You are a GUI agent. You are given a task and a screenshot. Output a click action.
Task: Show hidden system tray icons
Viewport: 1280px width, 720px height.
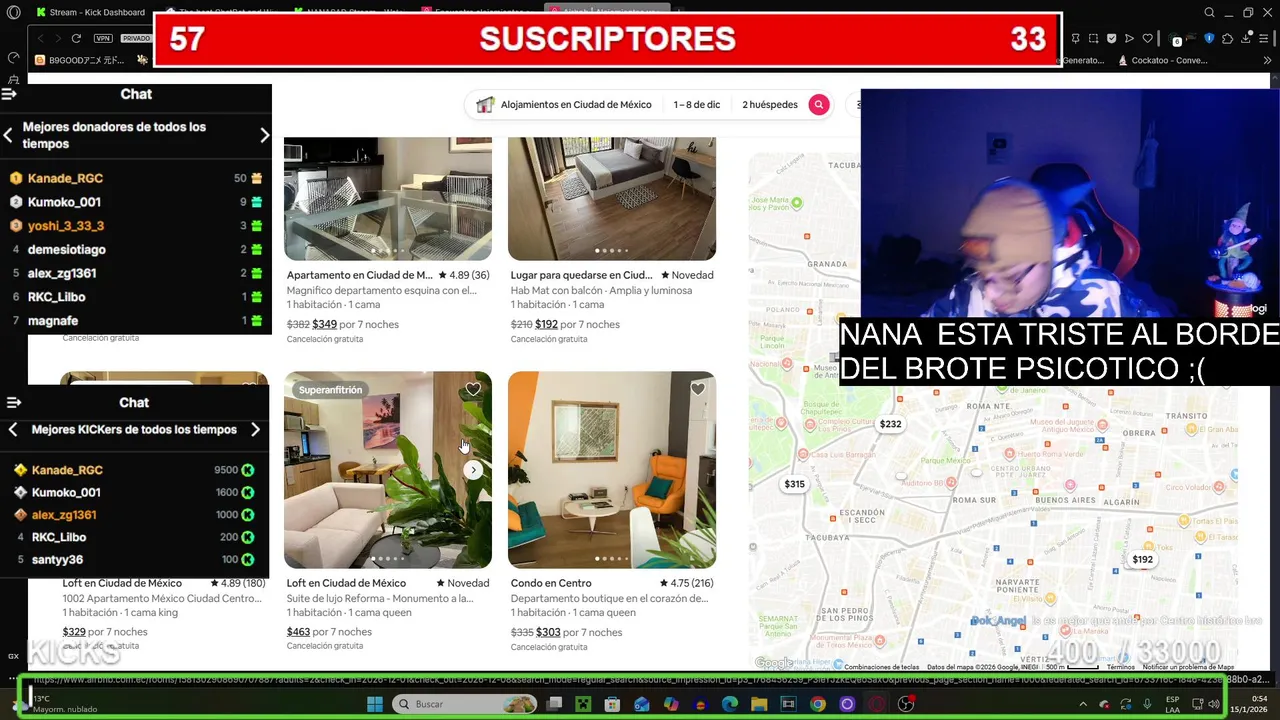[x=1083, y=704]
